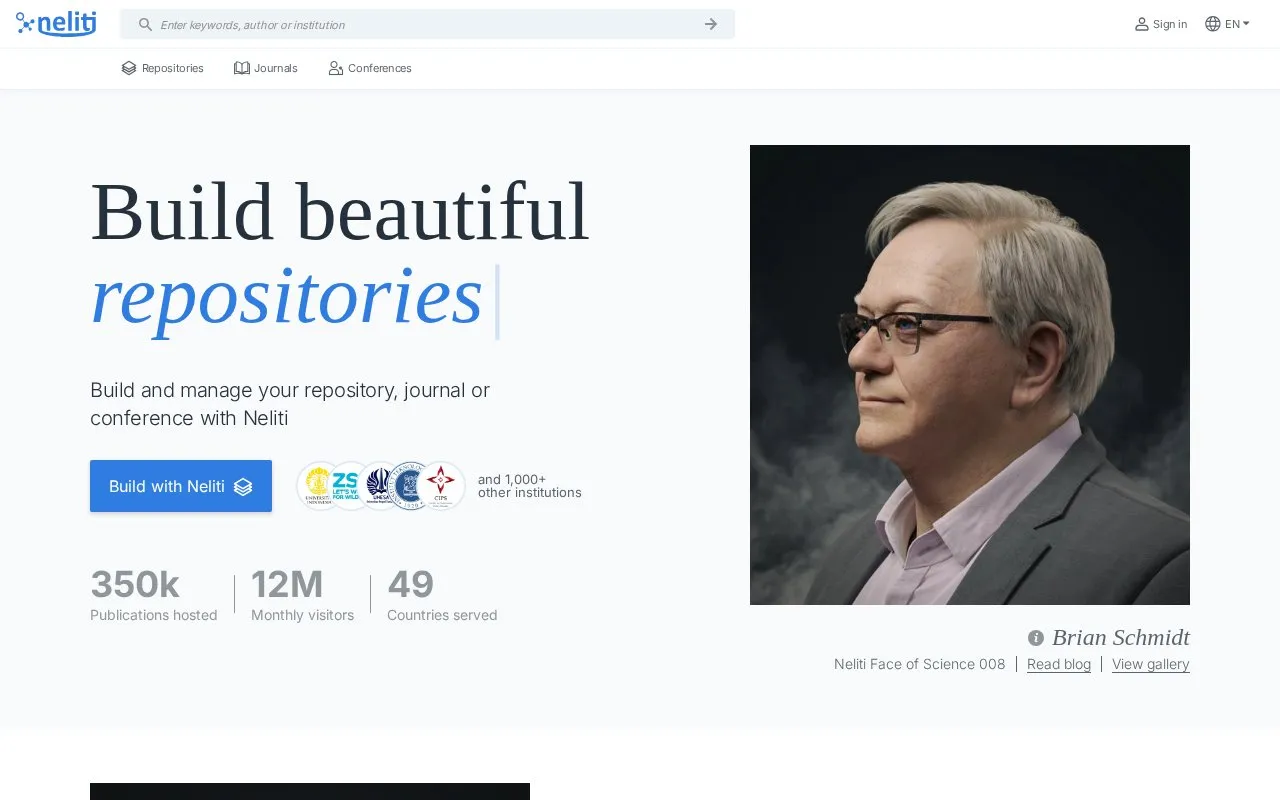Click the Neliti logo
Viewport: 1280px width, 800px height.
coord(56,24)
